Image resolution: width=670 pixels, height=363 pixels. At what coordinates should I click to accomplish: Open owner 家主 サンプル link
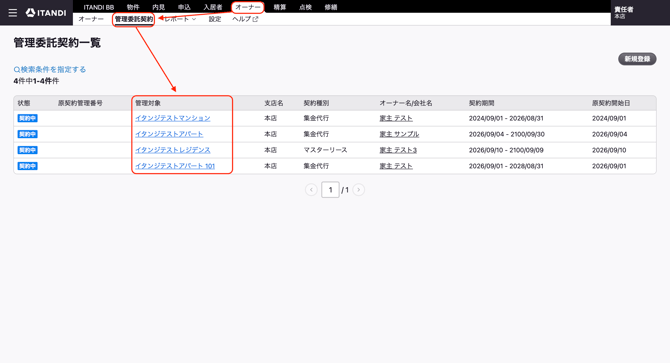coord(399,134)
